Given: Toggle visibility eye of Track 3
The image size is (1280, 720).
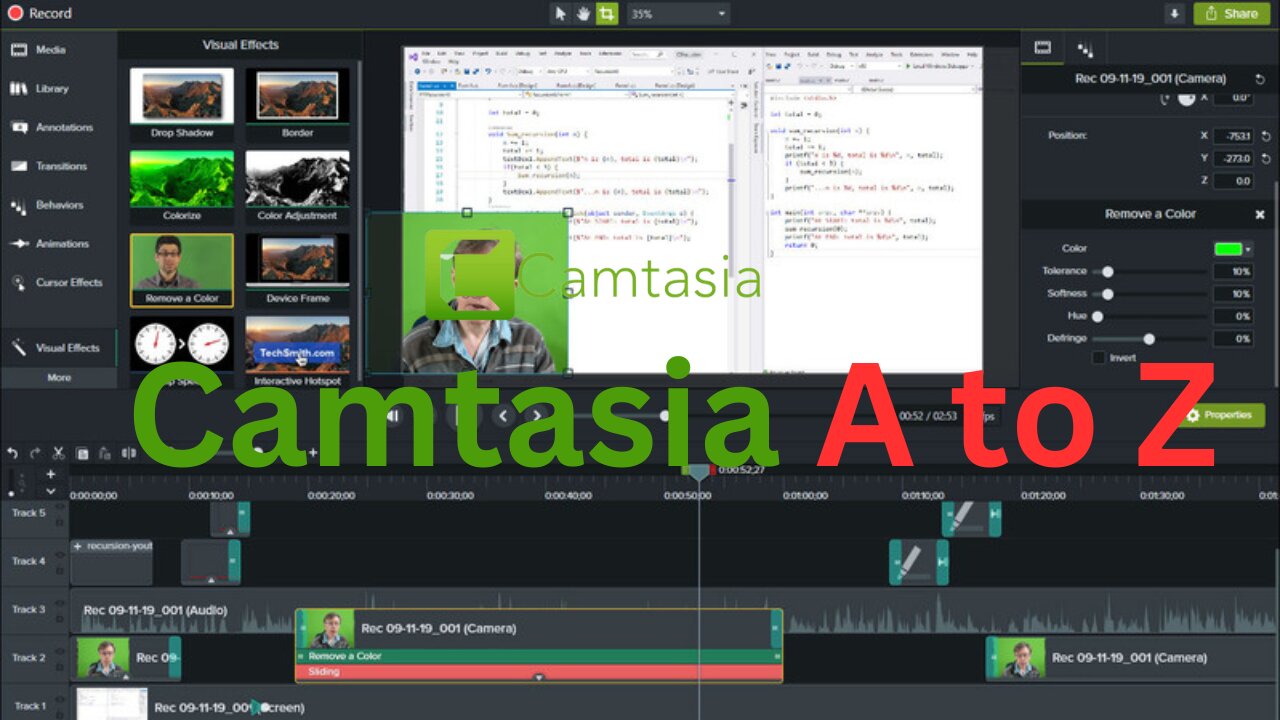Looking at the screenshot, I should click(x=59, y=602).
